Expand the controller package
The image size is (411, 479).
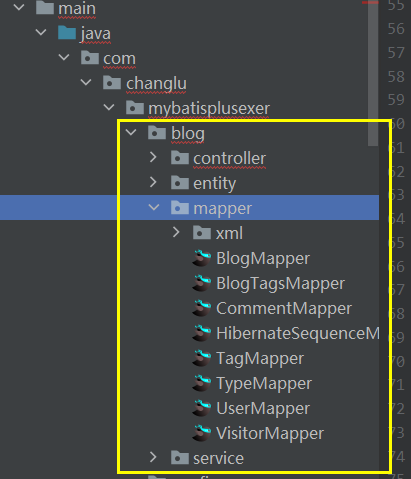coord(153,157)
